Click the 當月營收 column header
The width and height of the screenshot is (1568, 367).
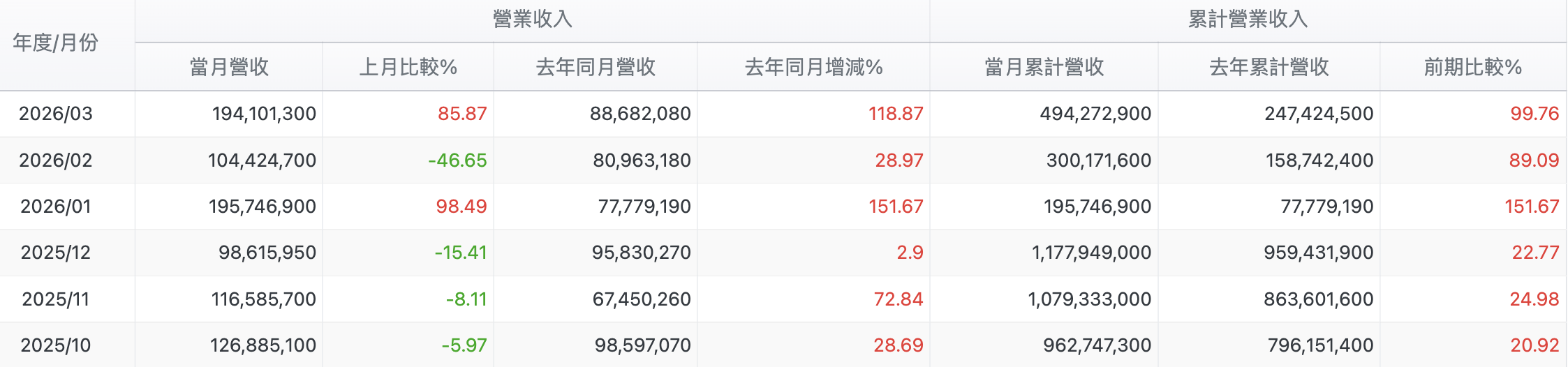[x=229, y=67]
